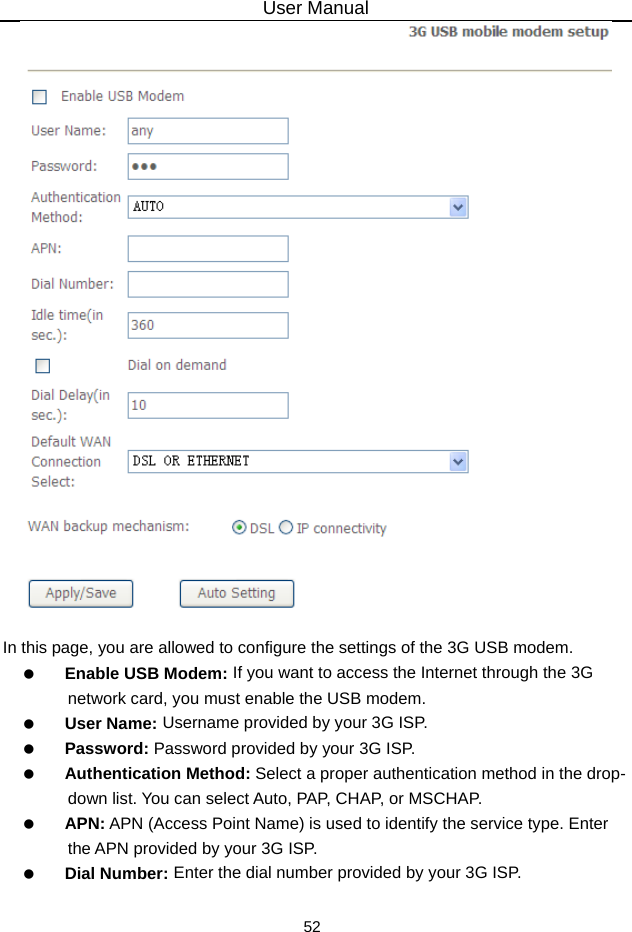Click the 3G USB mobile modem setup heading
Viewport: 632px width, 932px height.
coord(508,32)
